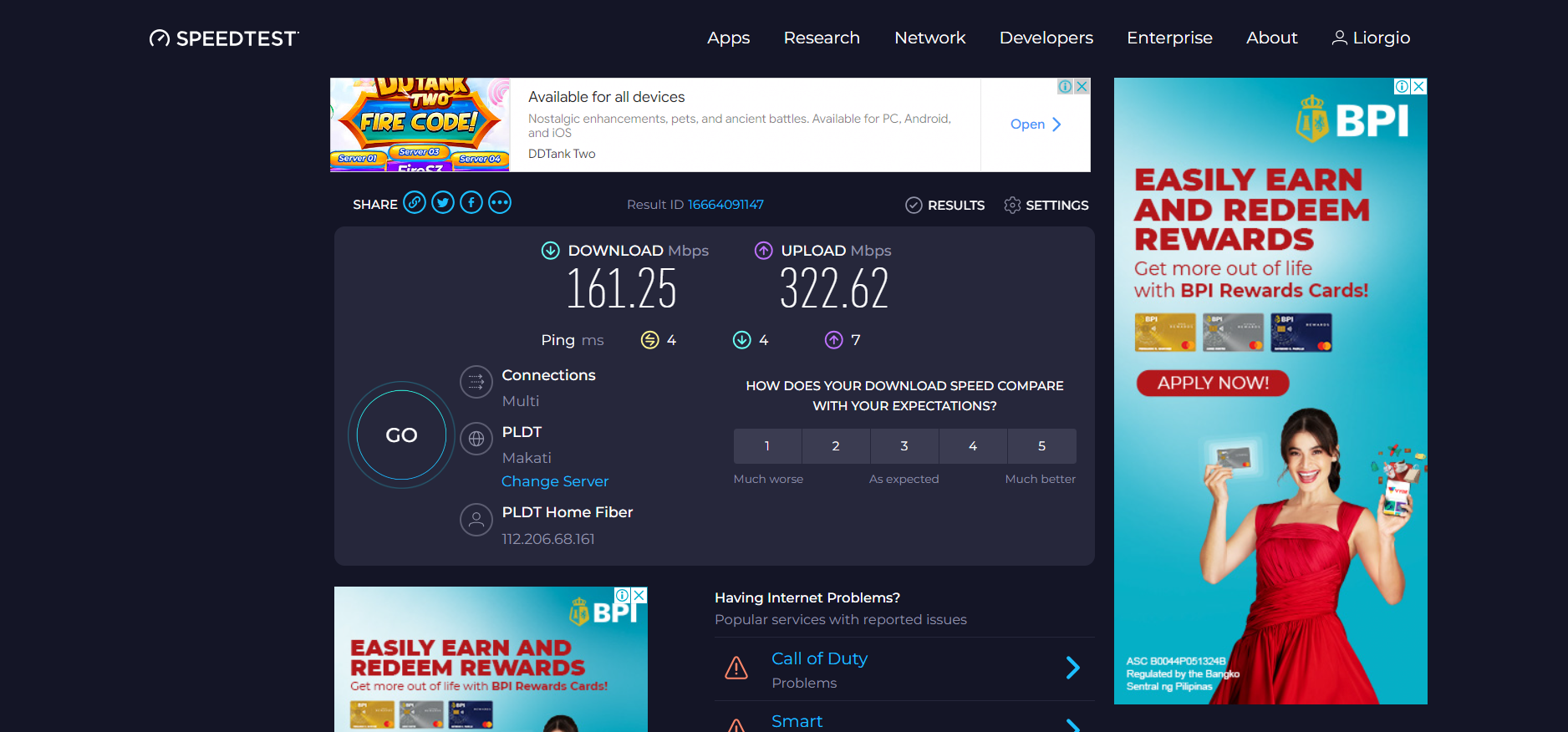Open the Call of Duty problems link
Viewport: 1568px width, 732px height.
point(819,659)
